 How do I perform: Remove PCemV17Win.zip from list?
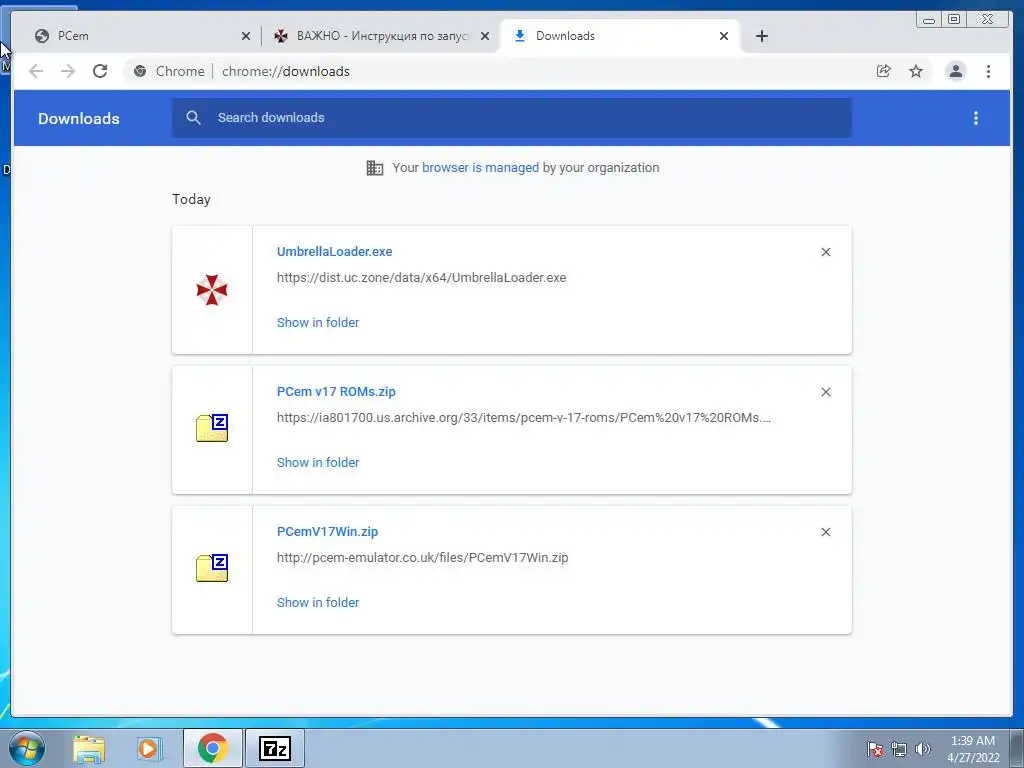point(825,532)
